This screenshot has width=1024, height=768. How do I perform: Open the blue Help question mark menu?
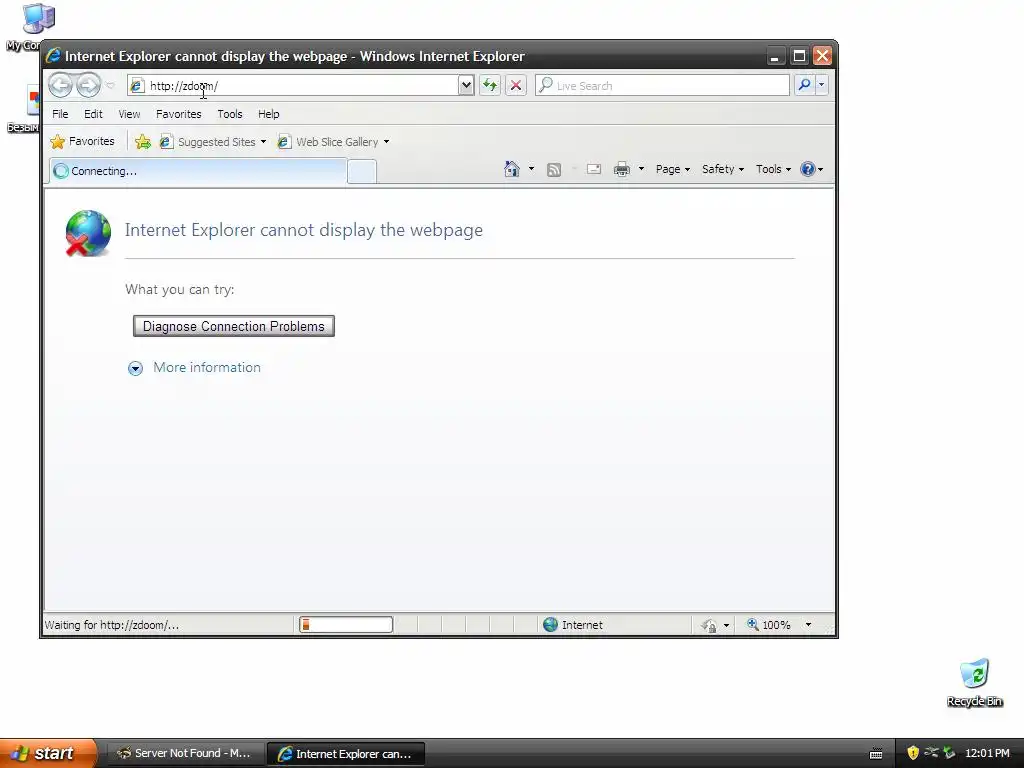pyautogui.click(x=812, y=169)
